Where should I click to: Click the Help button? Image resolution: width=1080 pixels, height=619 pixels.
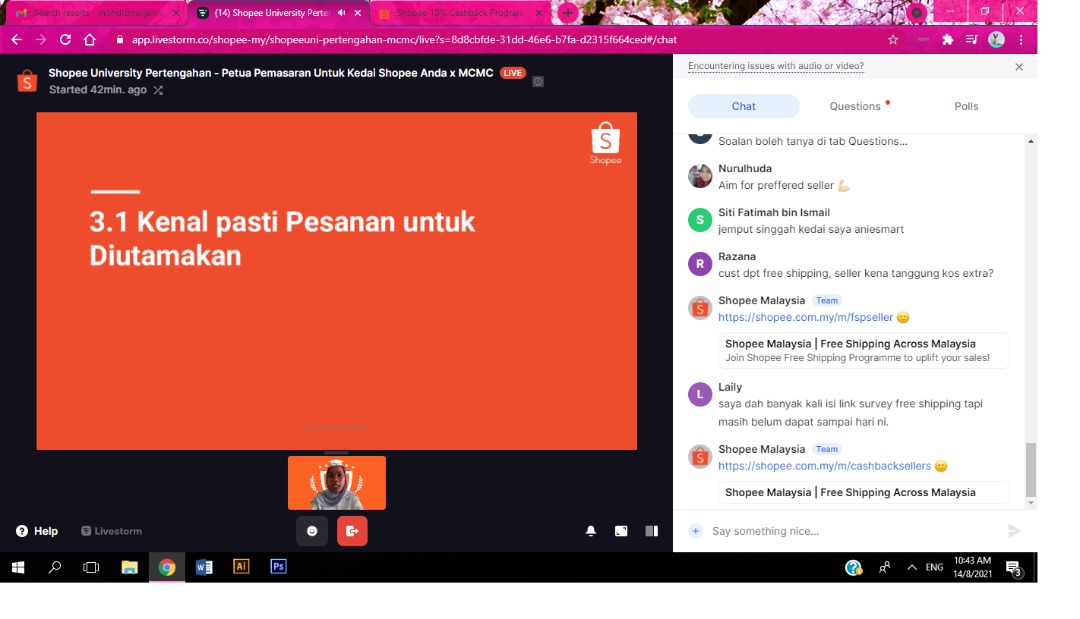pos(37,531)
